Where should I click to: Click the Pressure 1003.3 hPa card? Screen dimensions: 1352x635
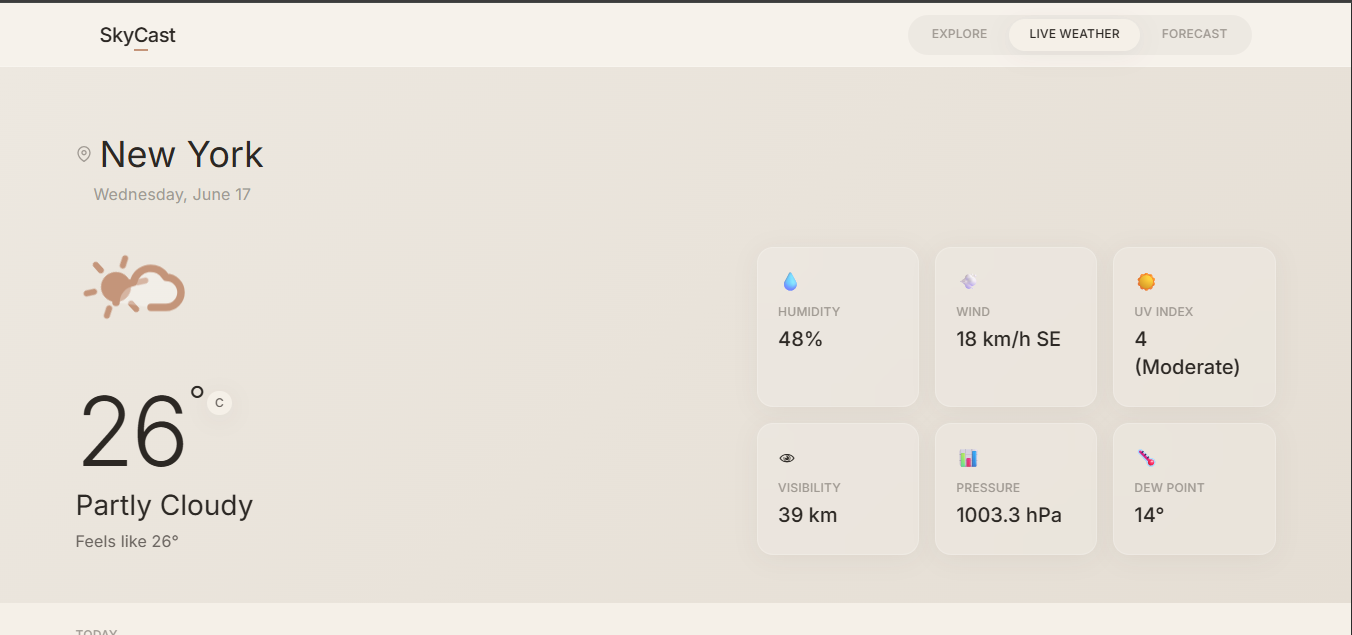click(x=1016, y=489)
